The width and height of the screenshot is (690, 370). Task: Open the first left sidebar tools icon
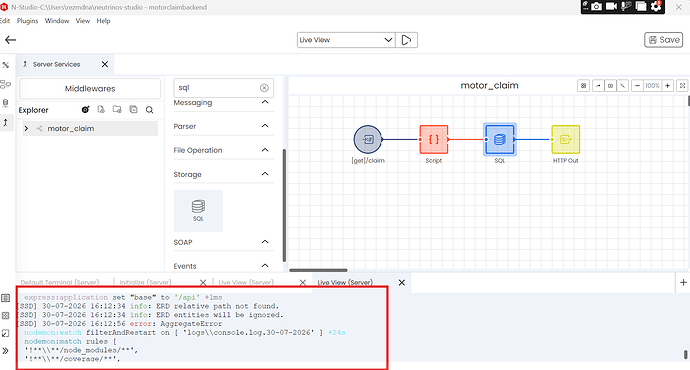click(6, 65)
